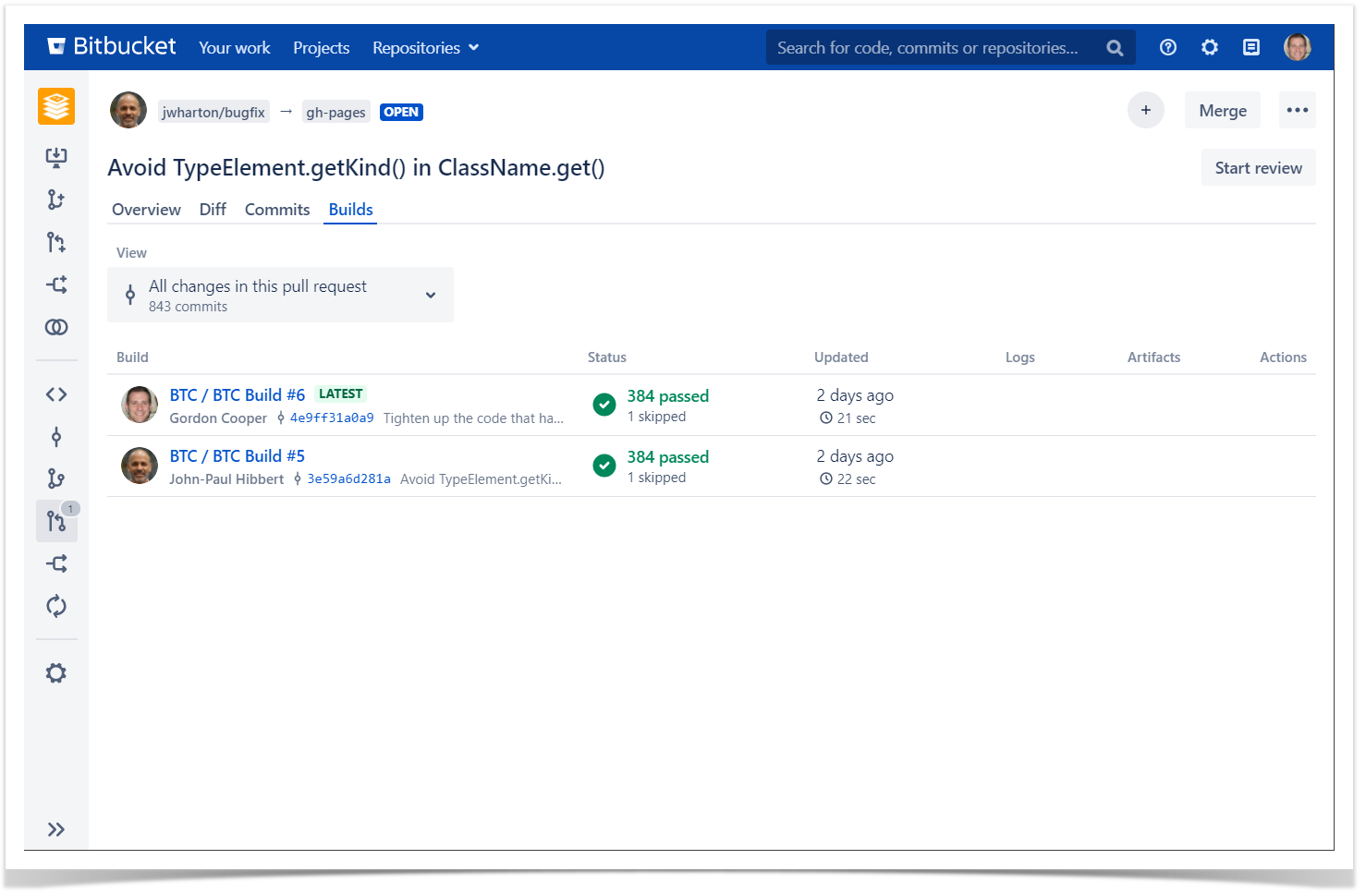Select the Builds tab
The width and height of the screenshot is (1366, 896).
click(x=351, y=210)
